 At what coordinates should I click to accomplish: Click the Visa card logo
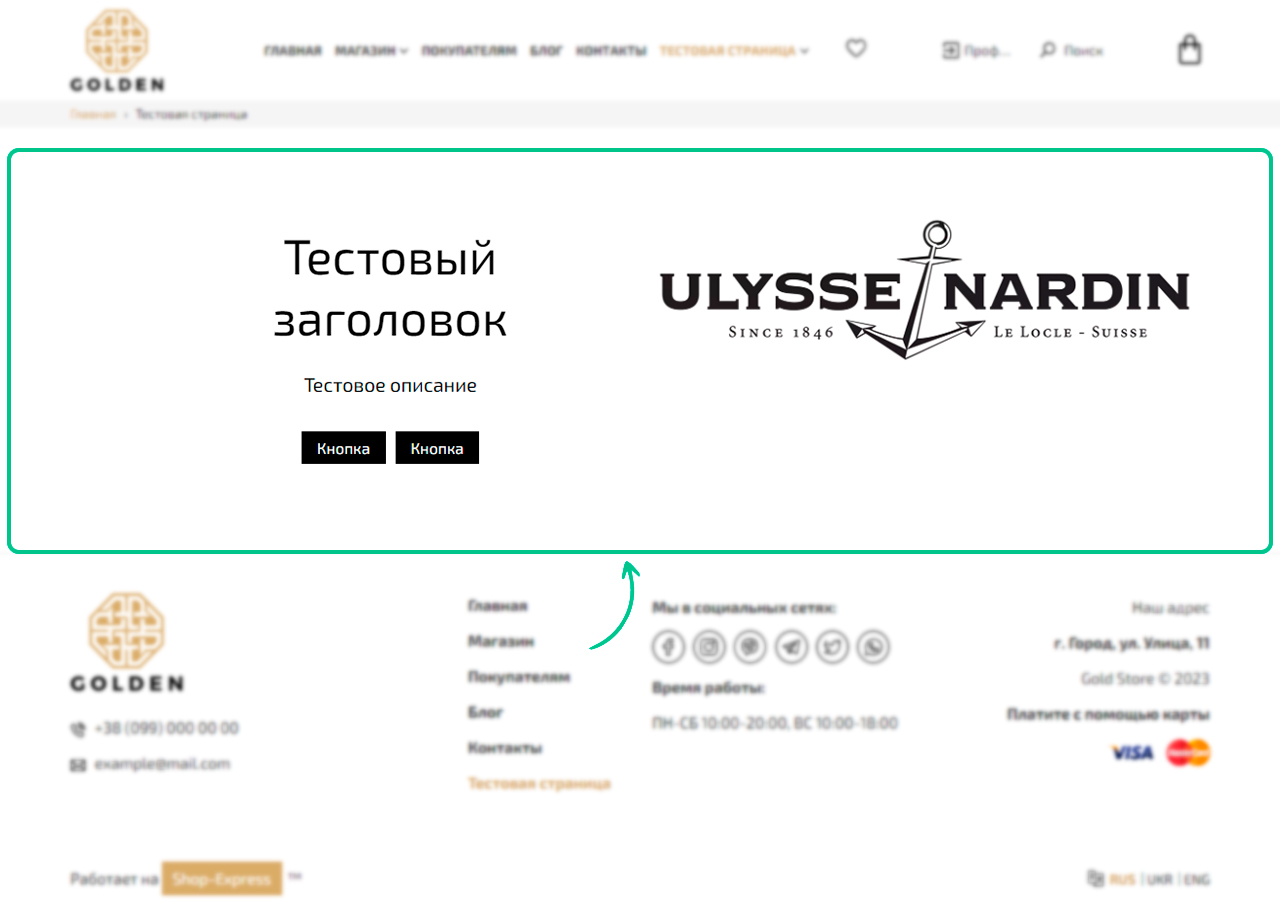1133,752
